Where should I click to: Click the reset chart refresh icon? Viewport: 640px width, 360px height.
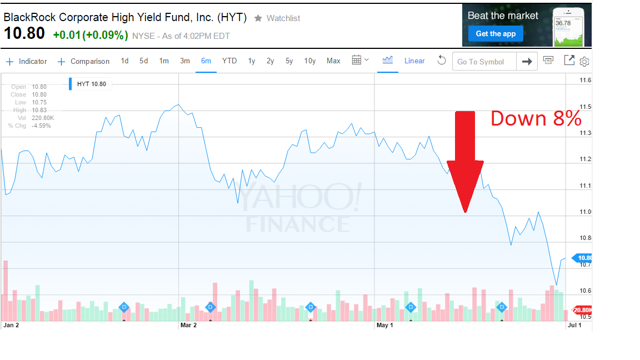[x=441, y=61]
